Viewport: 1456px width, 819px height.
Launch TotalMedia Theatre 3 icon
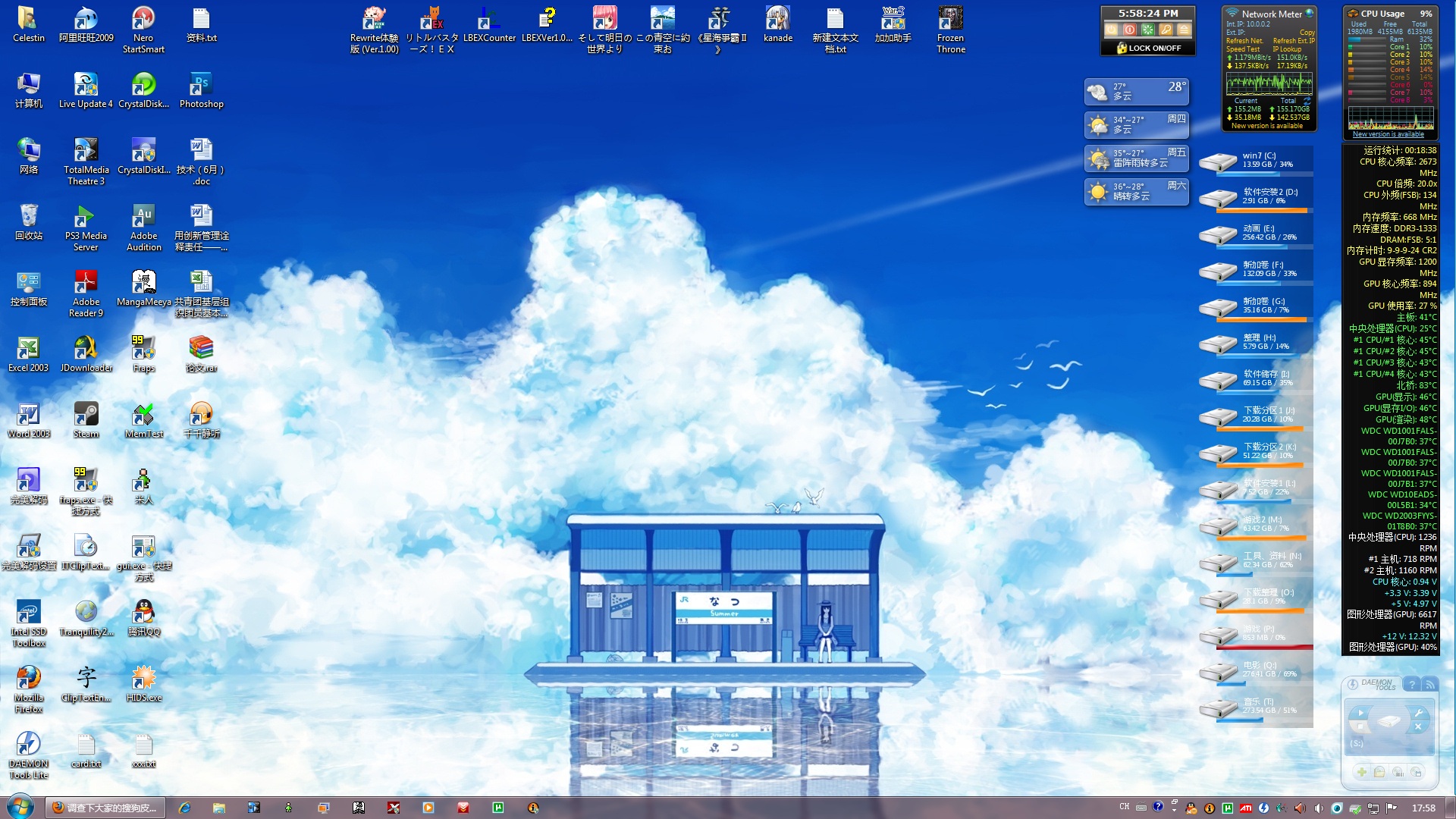click(x=86, y=162)
